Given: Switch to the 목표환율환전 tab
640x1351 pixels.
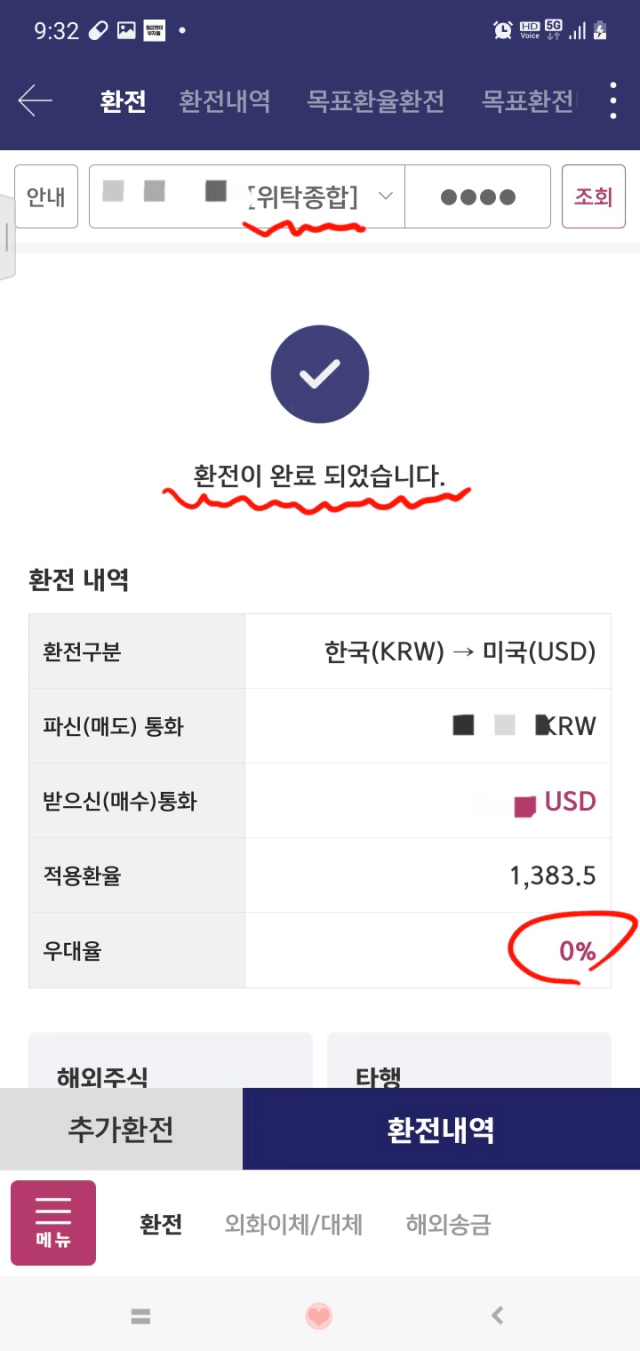Looking at the screenshot, I should point(376,101).
